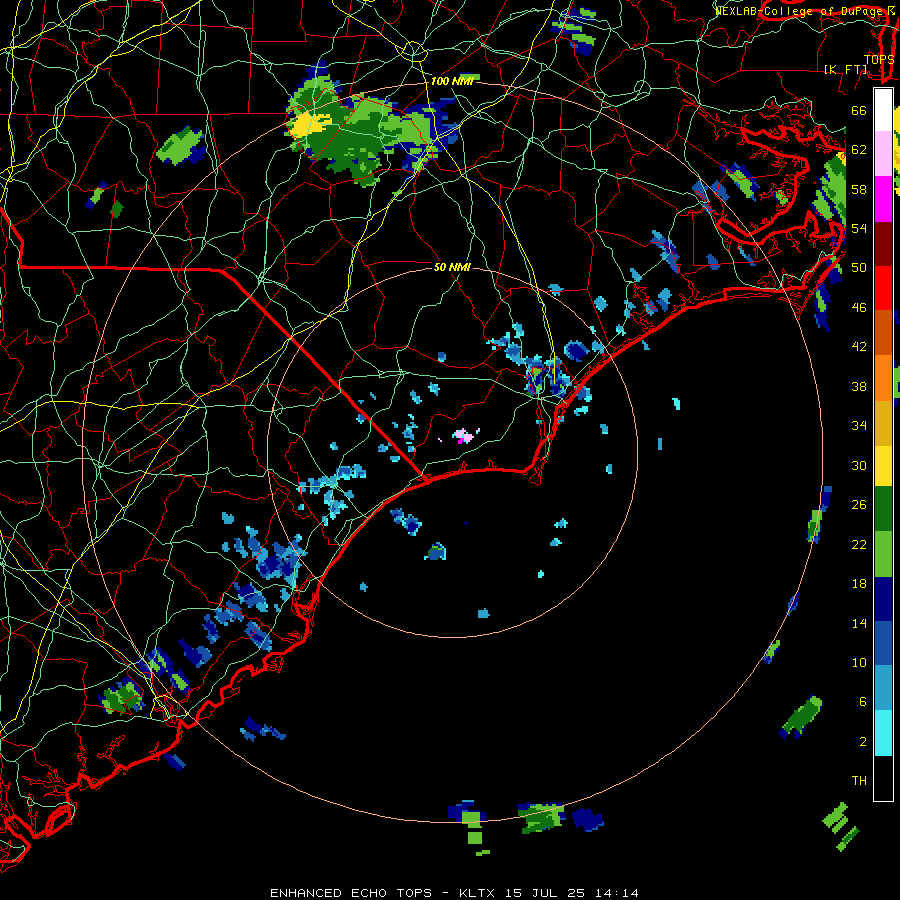Click the dark green legend swatch
Image resolution: width=900 pixels, height=900 pixels.
pyautogui.click(x=883, y=509)
